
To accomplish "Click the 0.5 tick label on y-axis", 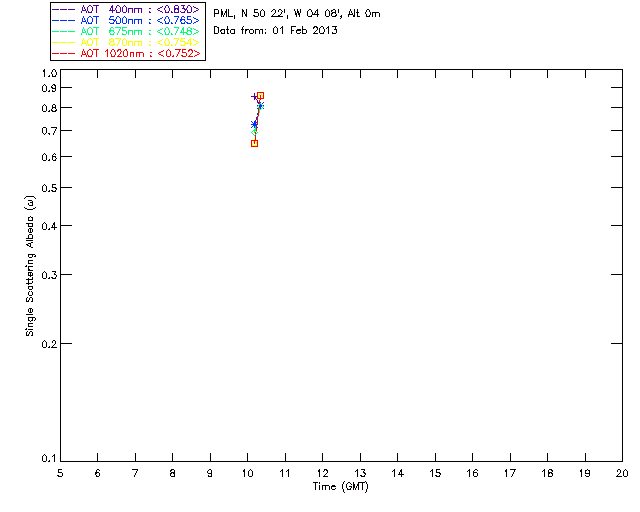I will click(48, 188).
